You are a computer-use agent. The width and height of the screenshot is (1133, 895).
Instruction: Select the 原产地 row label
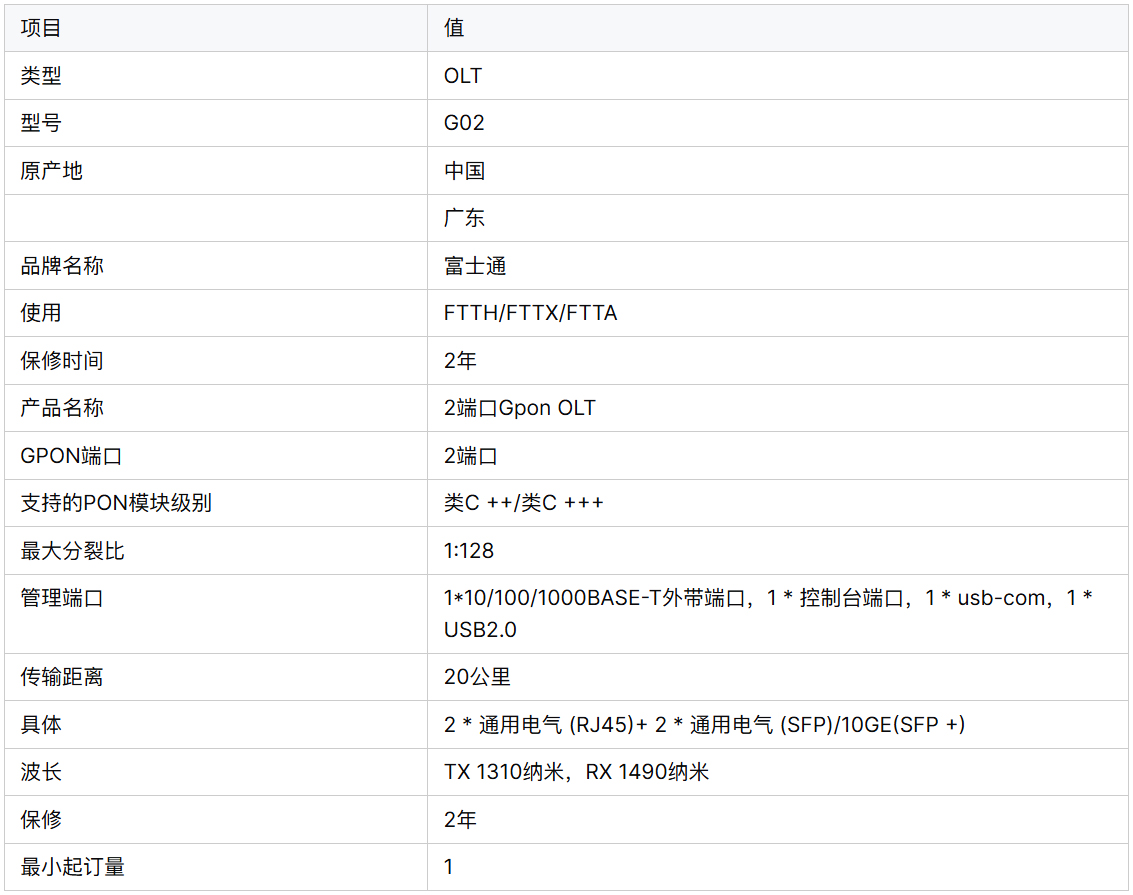point(52,171)
